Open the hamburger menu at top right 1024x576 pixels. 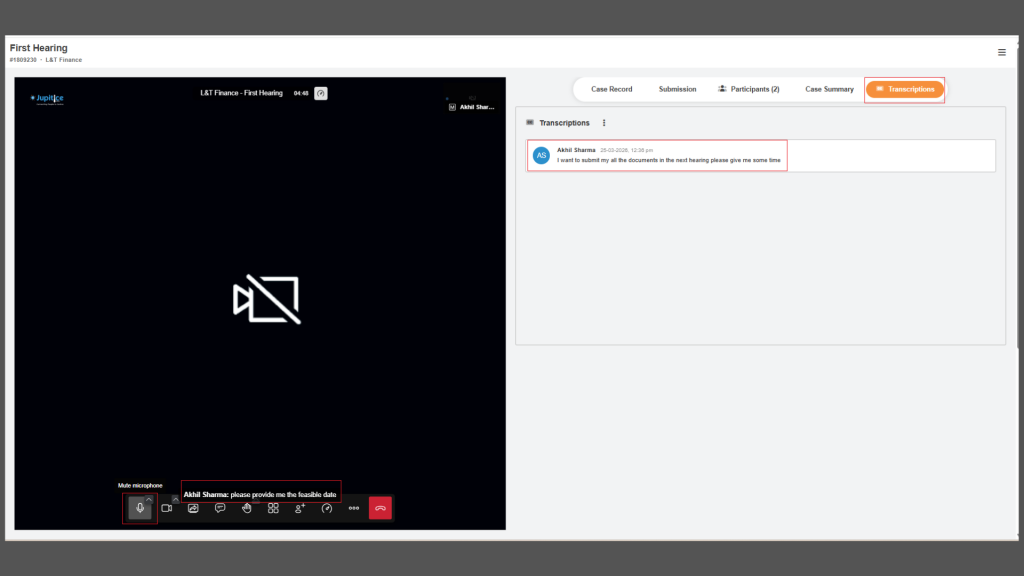(x=1002, y=52)
